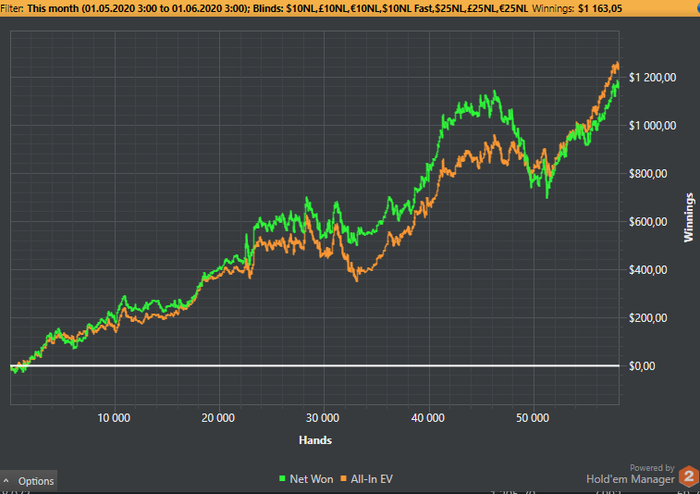Click the green Net Won legend swatch
Viewport: 700px width, 494px height.
pyautogui.click(x=282, y=478)
